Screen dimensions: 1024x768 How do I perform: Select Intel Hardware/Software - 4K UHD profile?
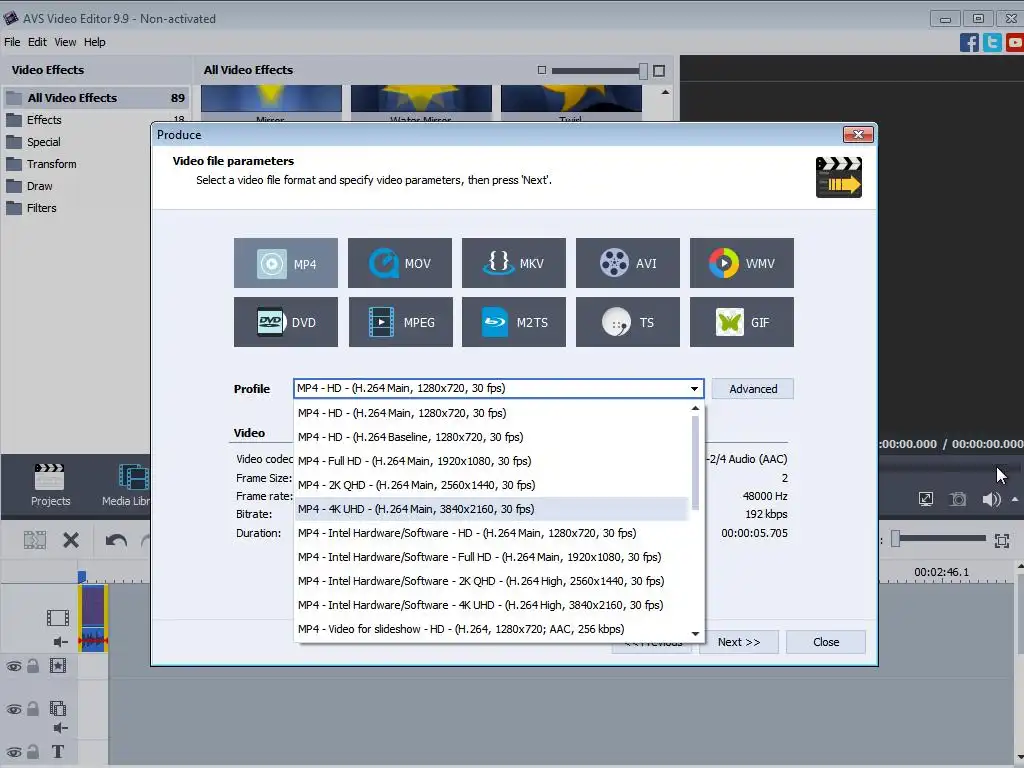click(x=491, y=605)
